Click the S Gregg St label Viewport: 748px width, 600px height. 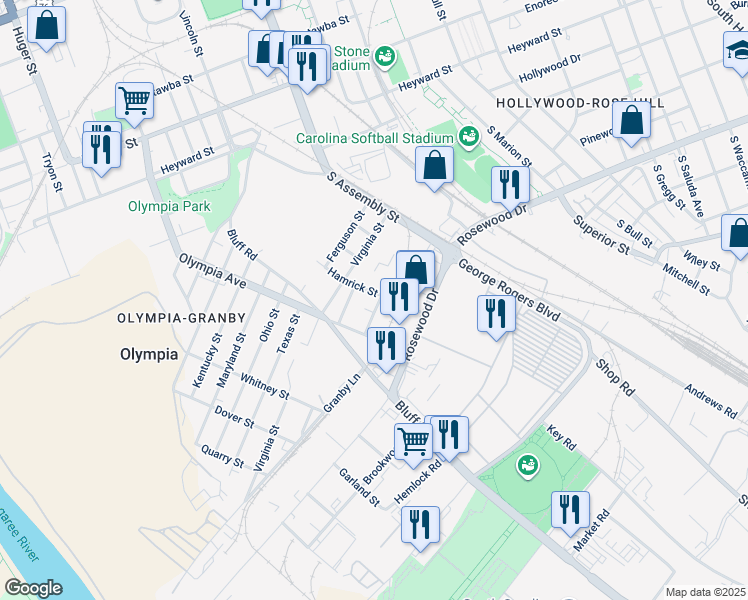click(x=669, y=187)
